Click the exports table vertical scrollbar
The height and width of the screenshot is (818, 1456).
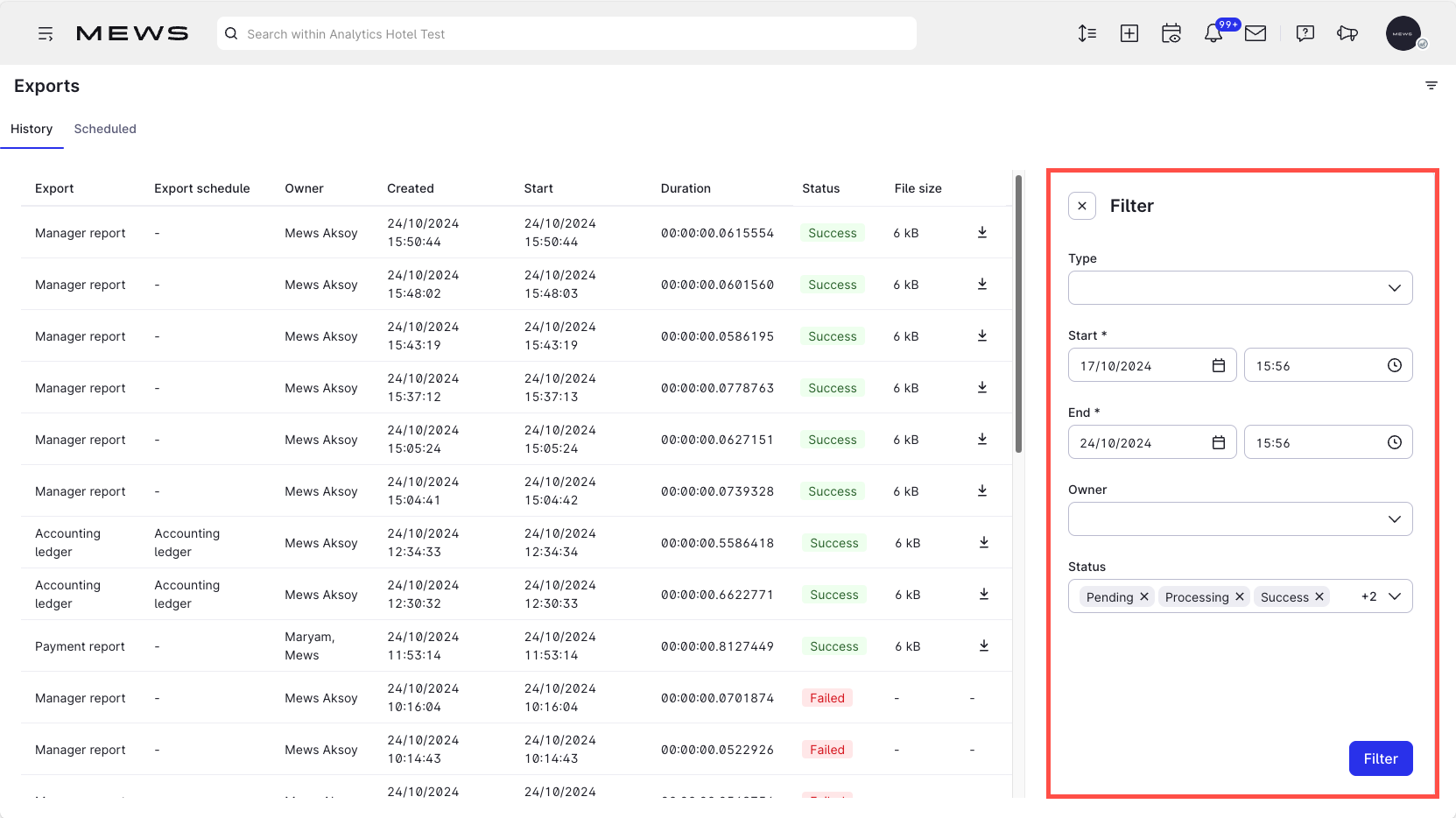tap(1018, 314)
